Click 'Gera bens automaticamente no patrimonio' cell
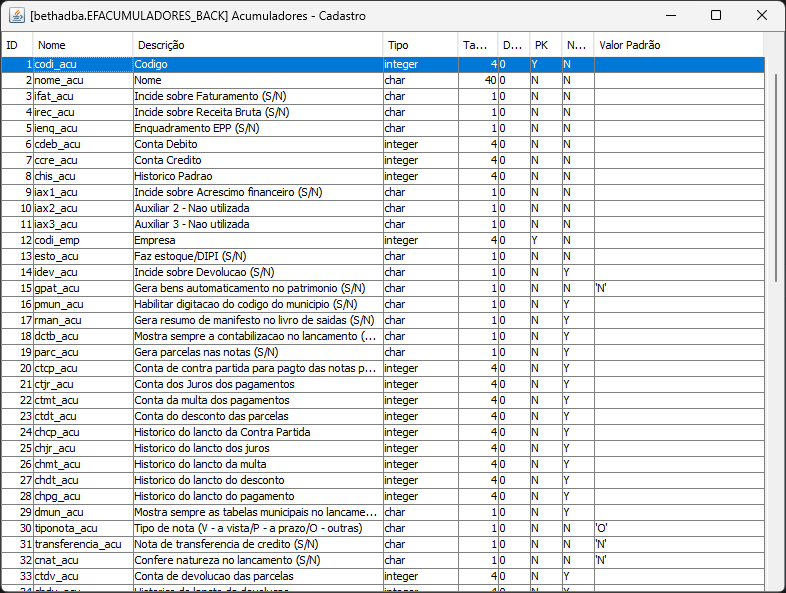This screenshot has height=593, width=786. pos(258,289)
